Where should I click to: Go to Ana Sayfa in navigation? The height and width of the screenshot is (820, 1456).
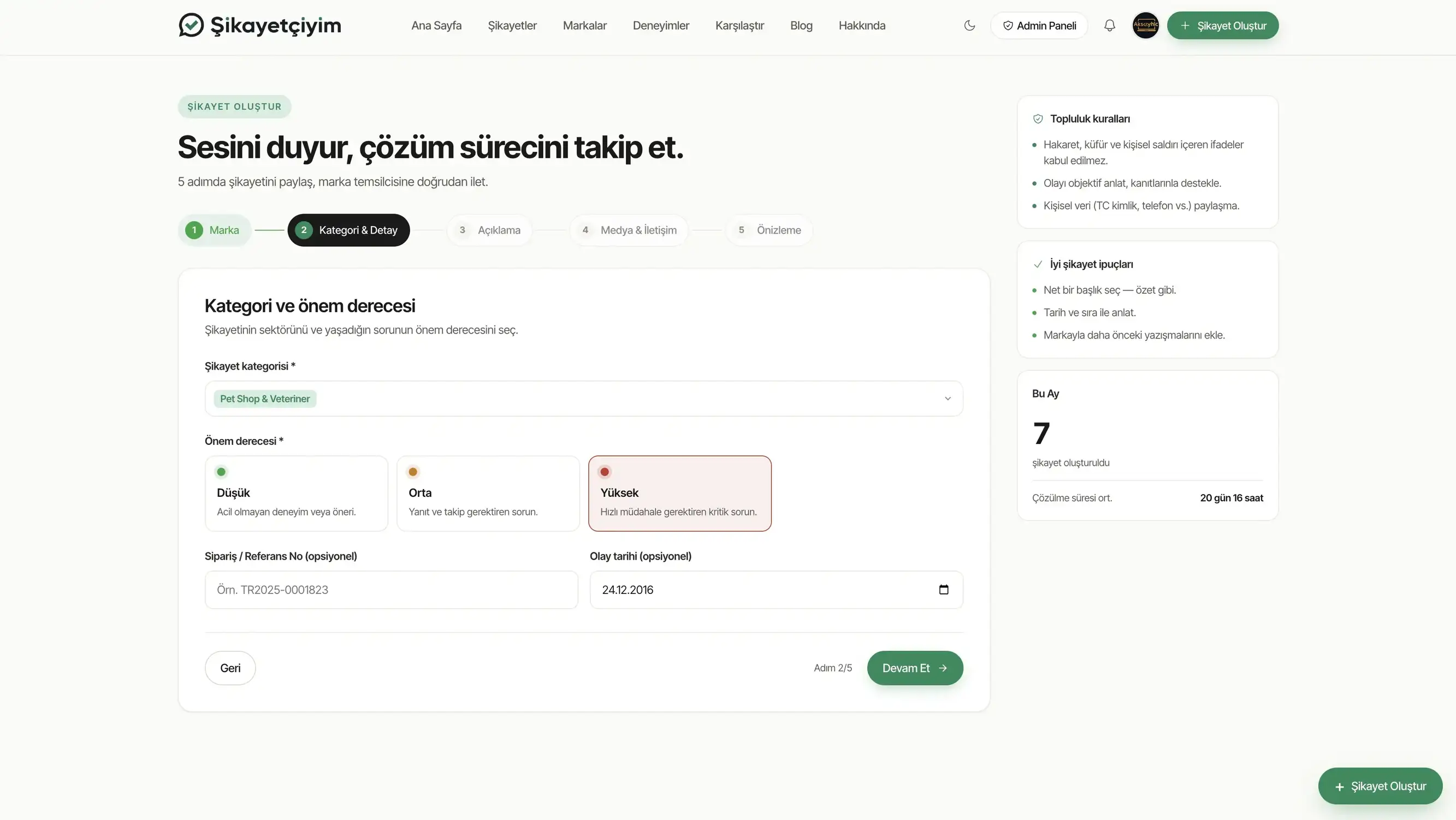click(x=436, y=26)
